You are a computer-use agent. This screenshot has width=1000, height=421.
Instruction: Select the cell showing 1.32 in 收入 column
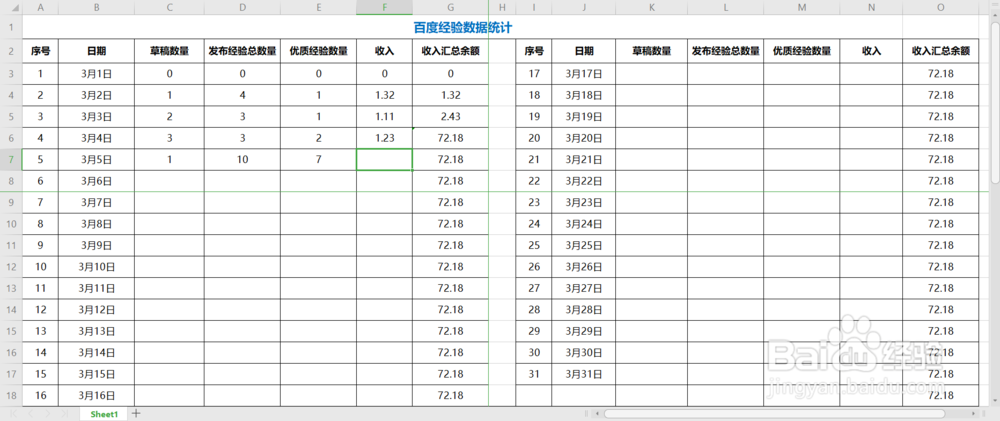(x=385, y=95)
